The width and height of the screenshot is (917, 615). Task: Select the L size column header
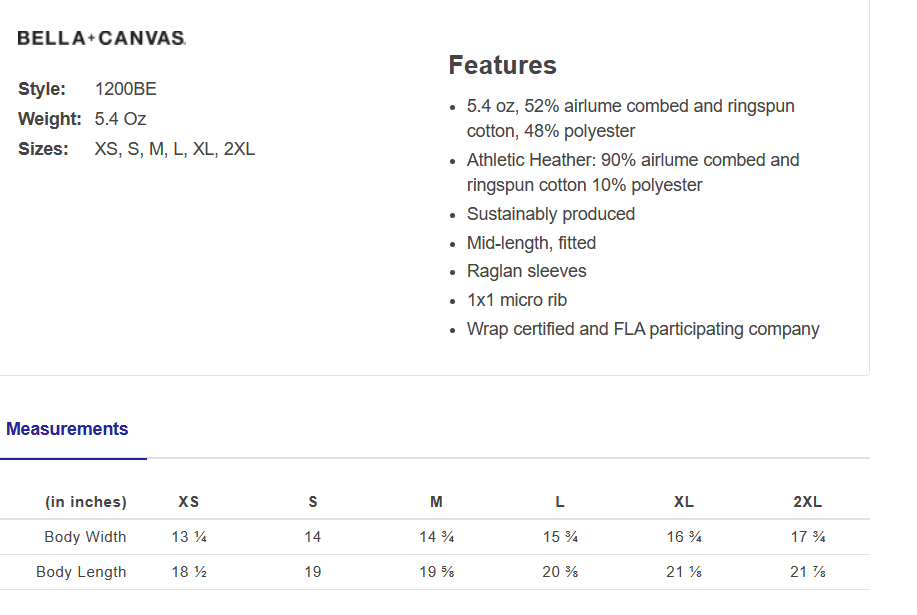[560, 502]
